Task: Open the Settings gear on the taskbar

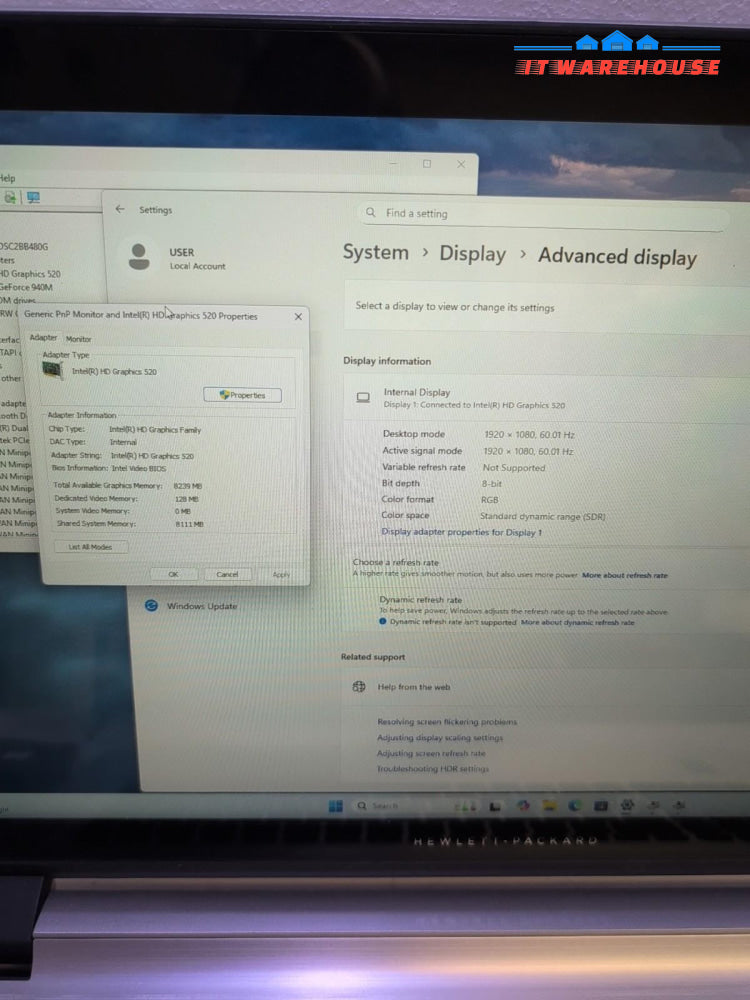Action: pyautogui.click(x=628, y=805)
